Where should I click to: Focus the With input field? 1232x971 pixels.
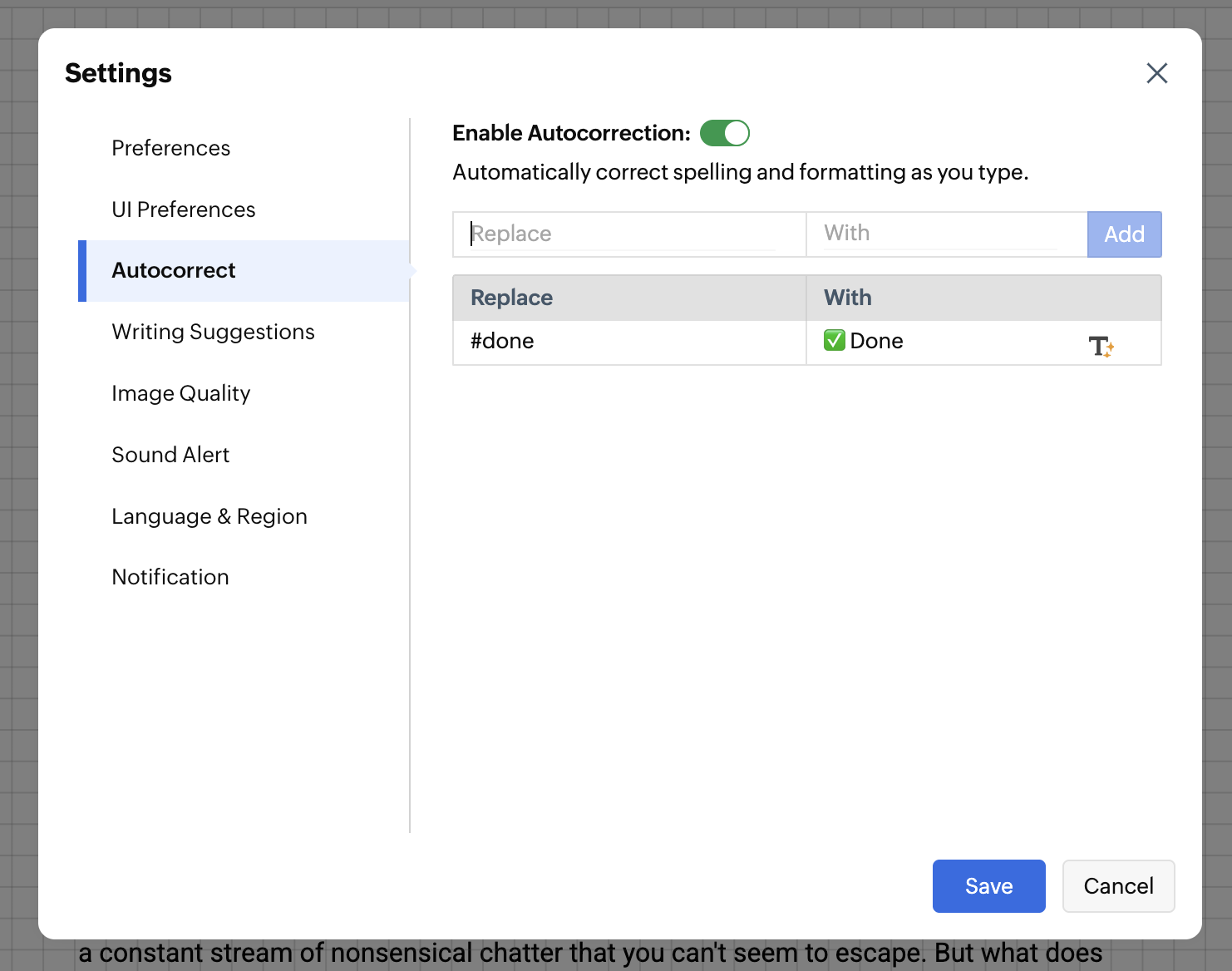pos(940,234)
